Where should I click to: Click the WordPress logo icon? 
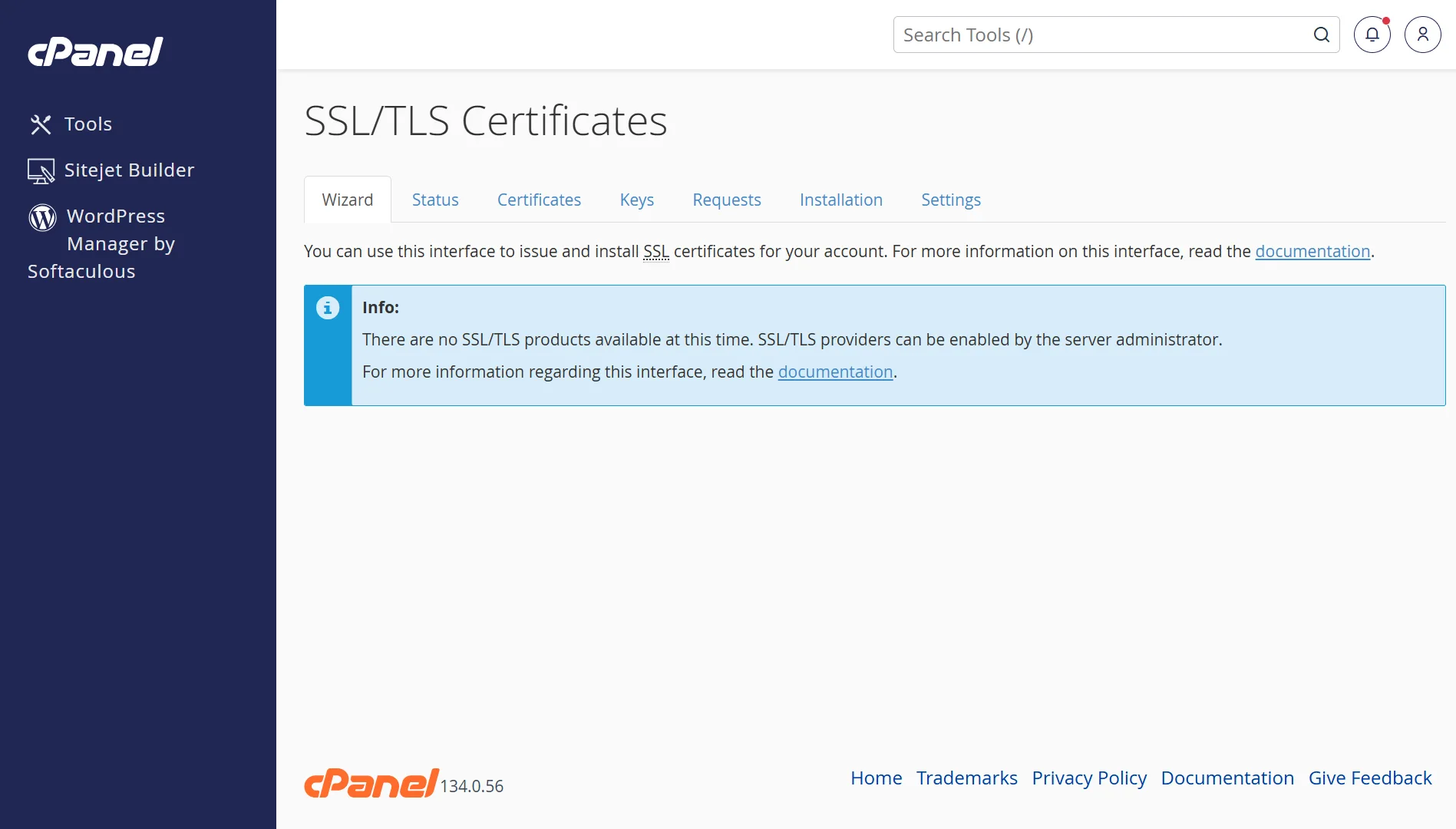tap(42, 217)
